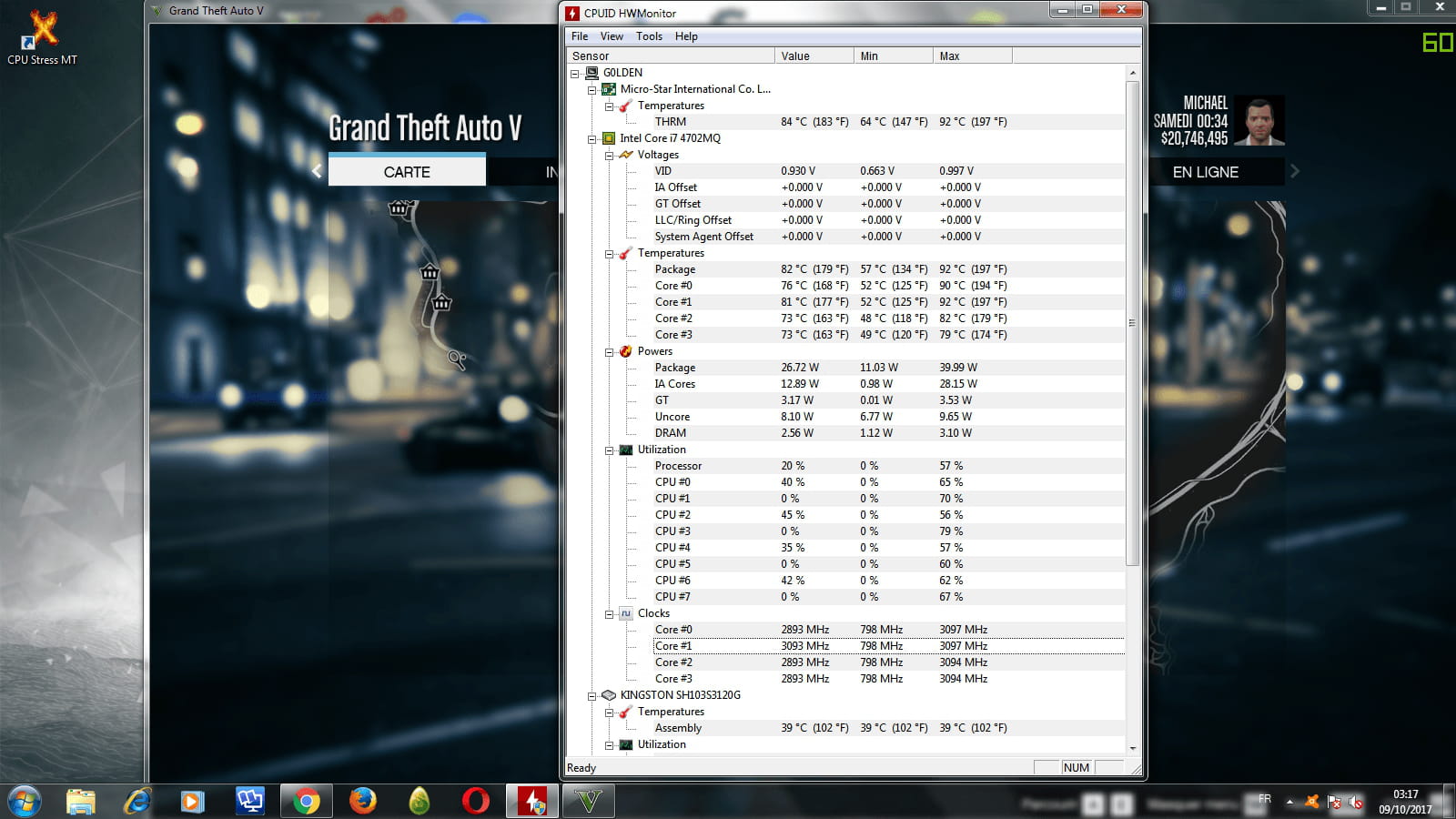Open Windows Explorer from the taskbar
This screenshot has width=1456, height=819.
pos(81,802)
